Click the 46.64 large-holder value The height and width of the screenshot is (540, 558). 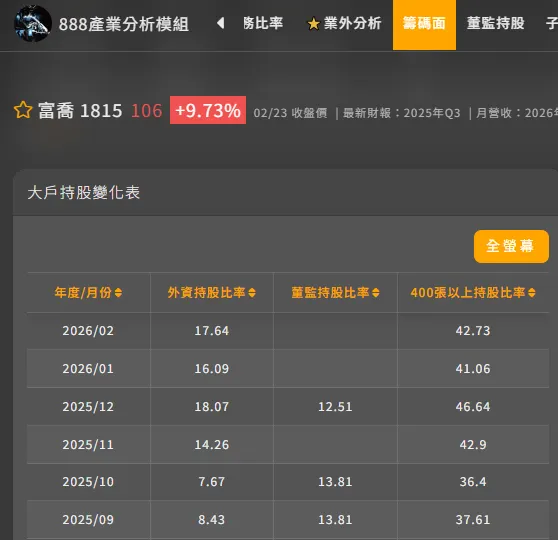click(473, 407)
